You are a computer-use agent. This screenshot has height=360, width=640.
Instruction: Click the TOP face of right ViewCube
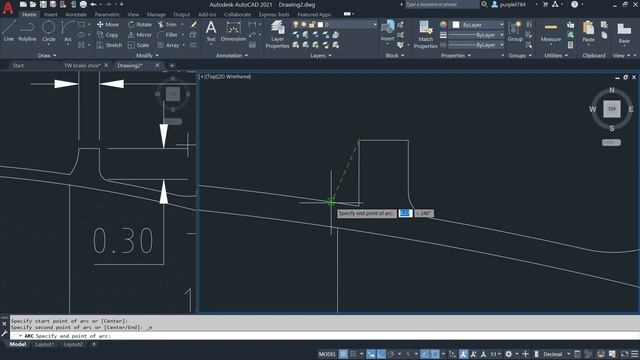(611, 109)
